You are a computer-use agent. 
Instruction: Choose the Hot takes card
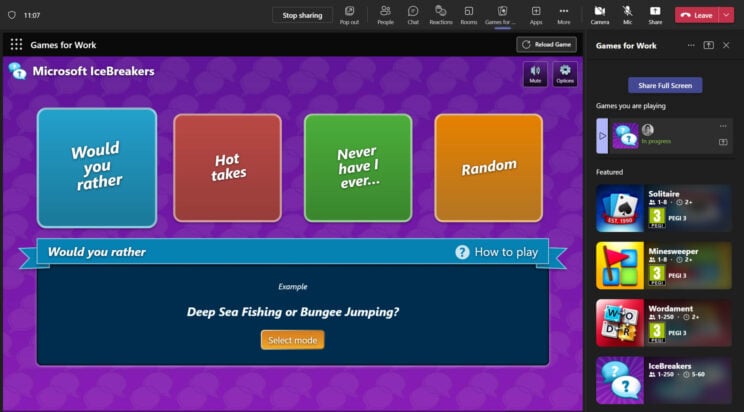[227, 168]
